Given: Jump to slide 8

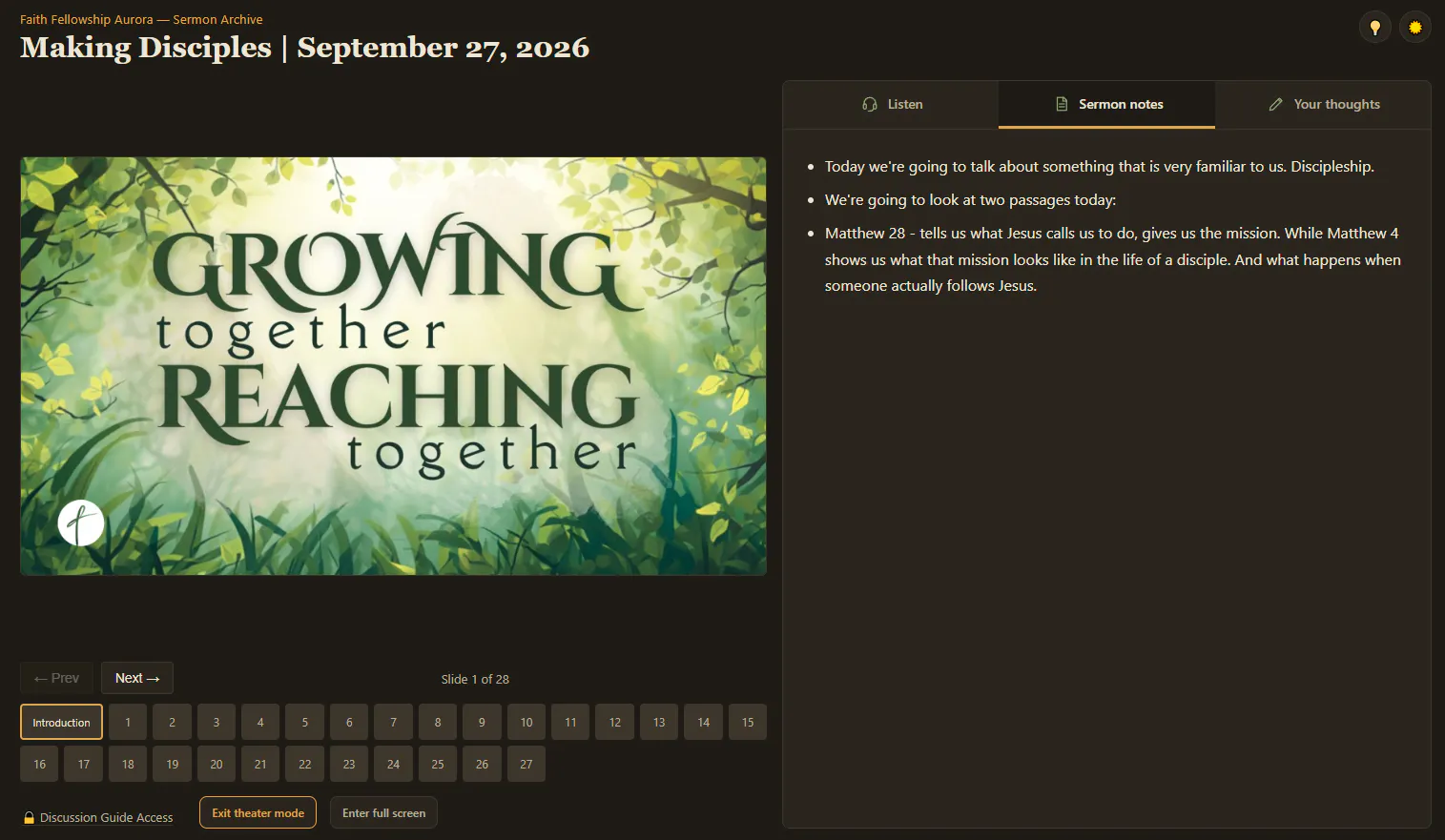Looking at the screenshot, I should click(x=438, y=722).
